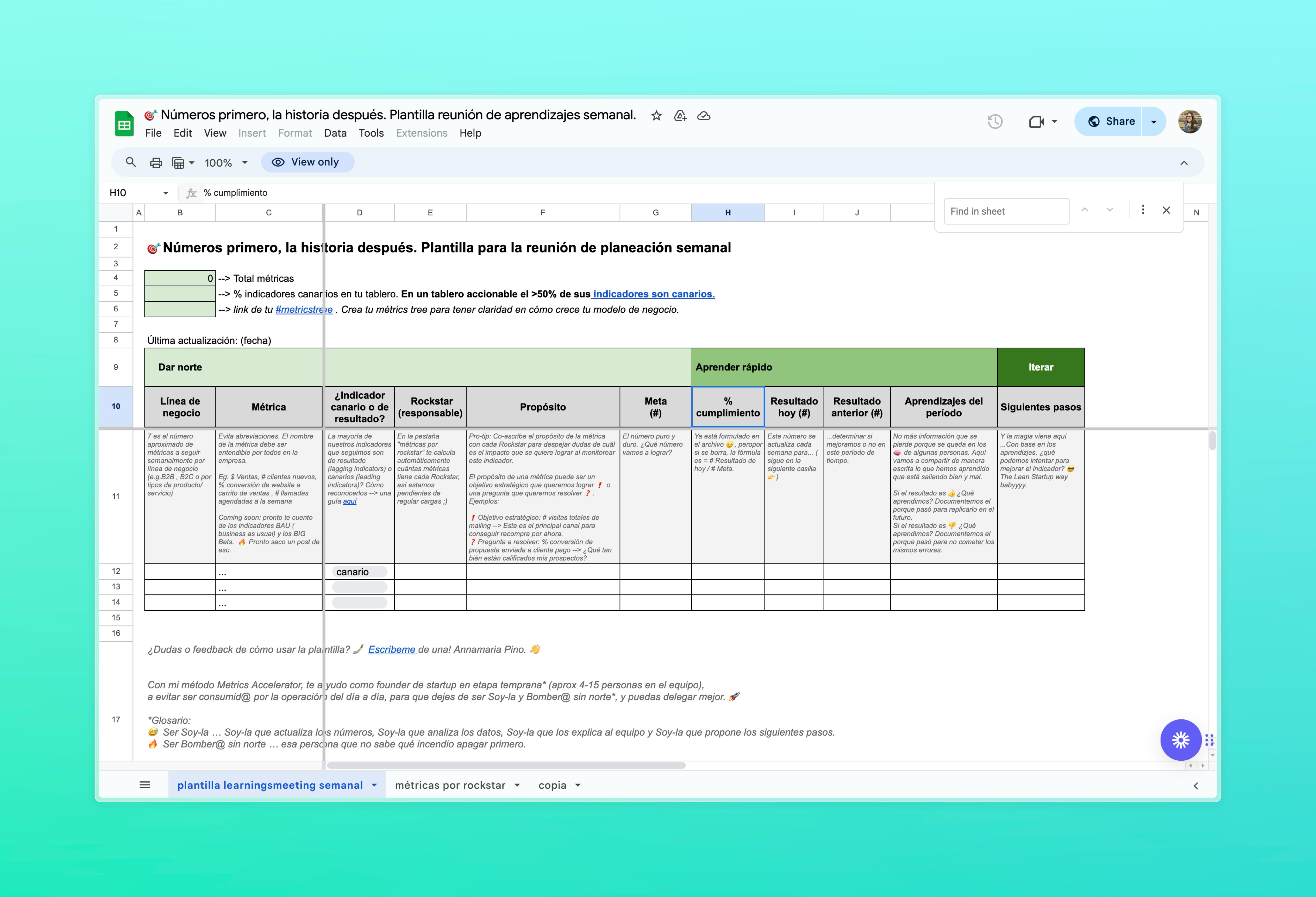
Task: Click the cloud document status icon
Action: [704, 116]
